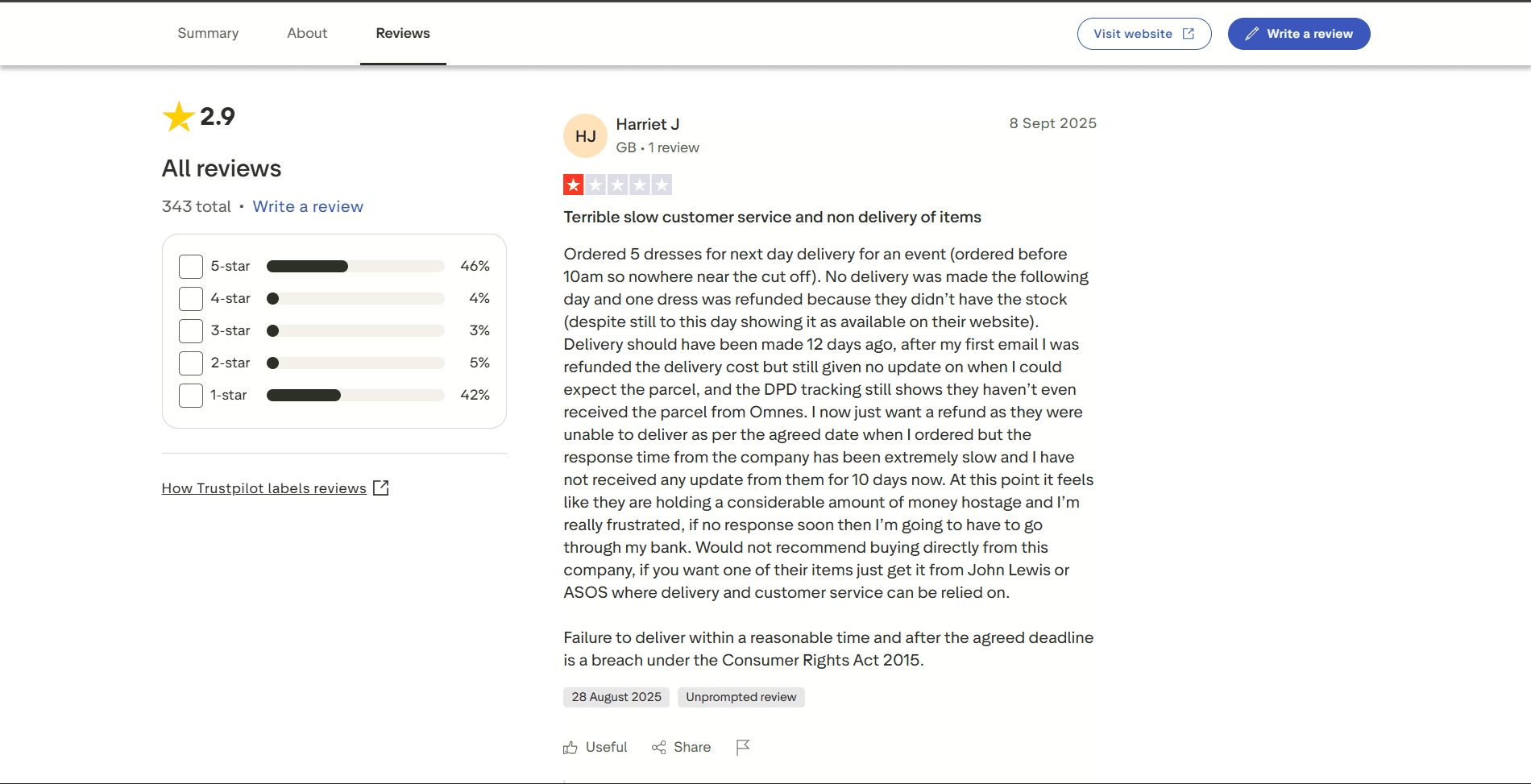The width and height of the screenshot is (1531, 784).
Task: Click the external-link icon on Visit website button
Action: point(1189,33)
